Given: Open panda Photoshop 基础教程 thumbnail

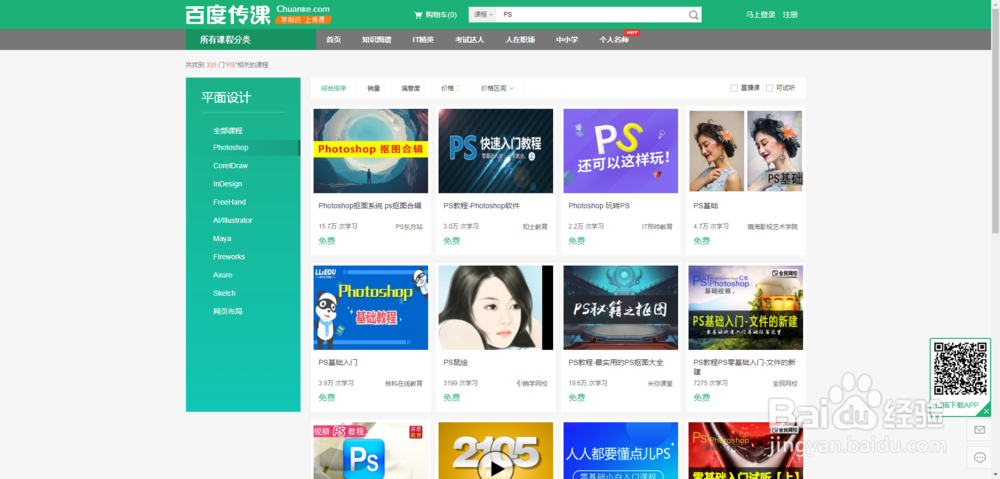Looking at the screenshot, I should (x=371, y=307).
